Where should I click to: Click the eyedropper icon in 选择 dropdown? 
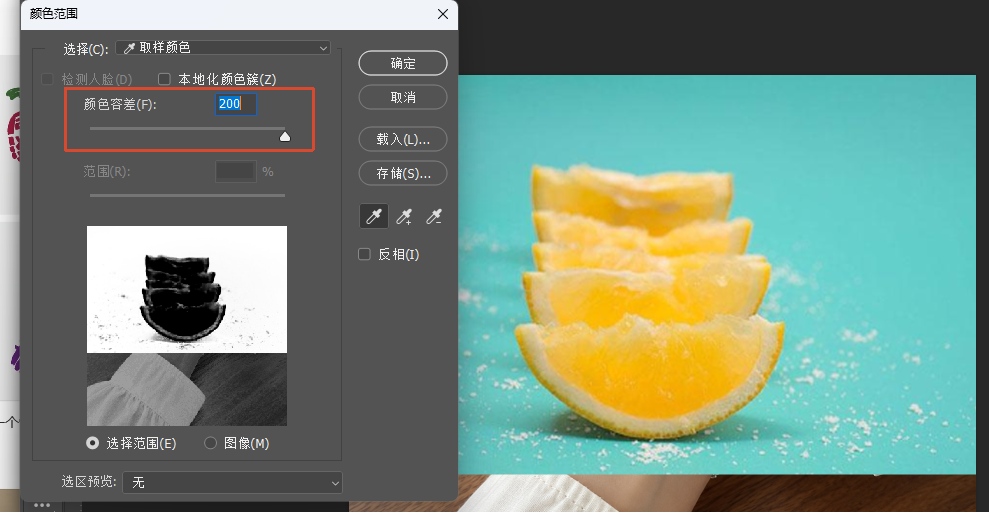point(130,48)
